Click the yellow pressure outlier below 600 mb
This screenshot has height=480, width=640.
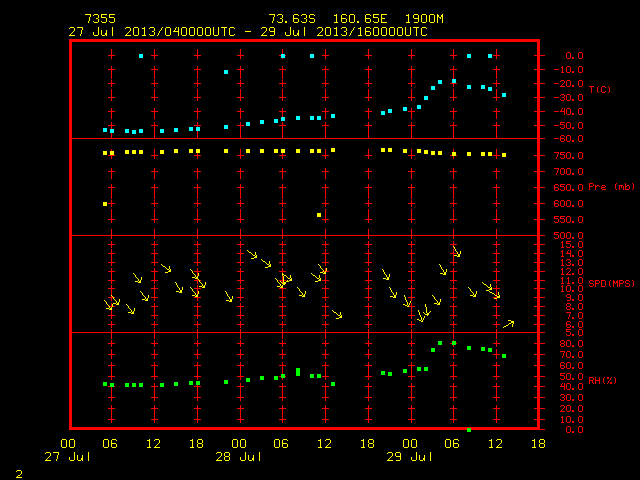click(x=319, y=215)
